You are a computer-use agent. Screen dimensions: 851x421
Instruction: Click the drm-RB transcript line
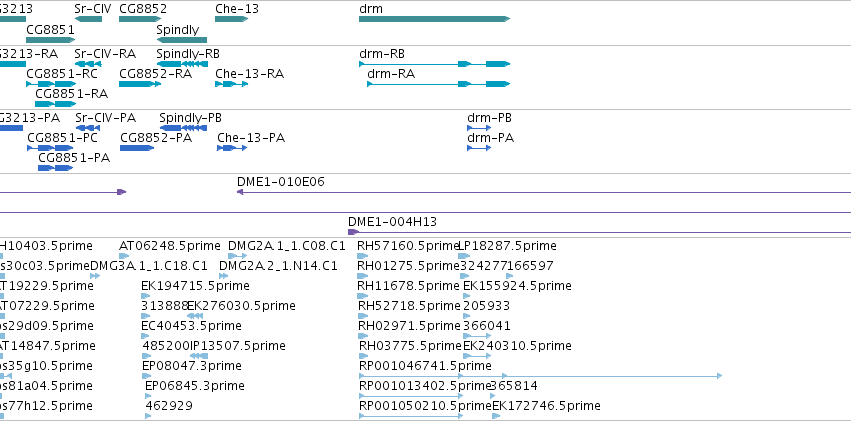(434, 64)
